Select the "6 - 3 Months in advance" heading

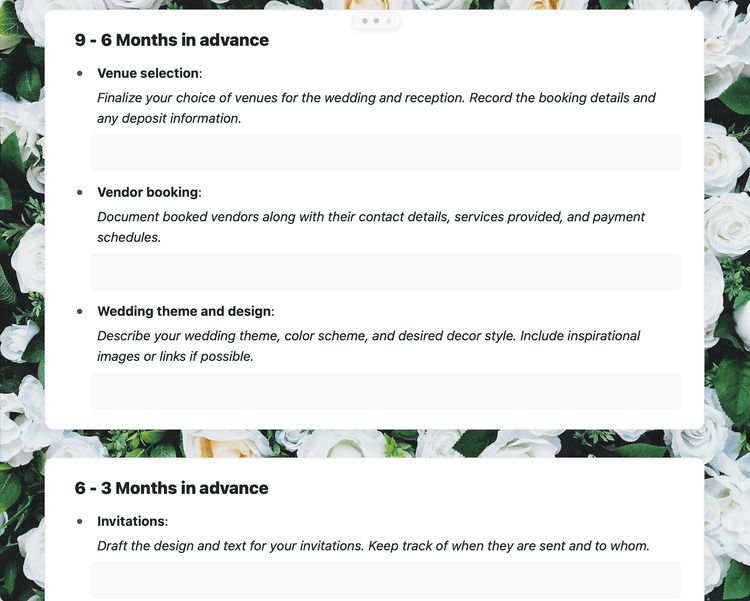click(x=171, y=488)
